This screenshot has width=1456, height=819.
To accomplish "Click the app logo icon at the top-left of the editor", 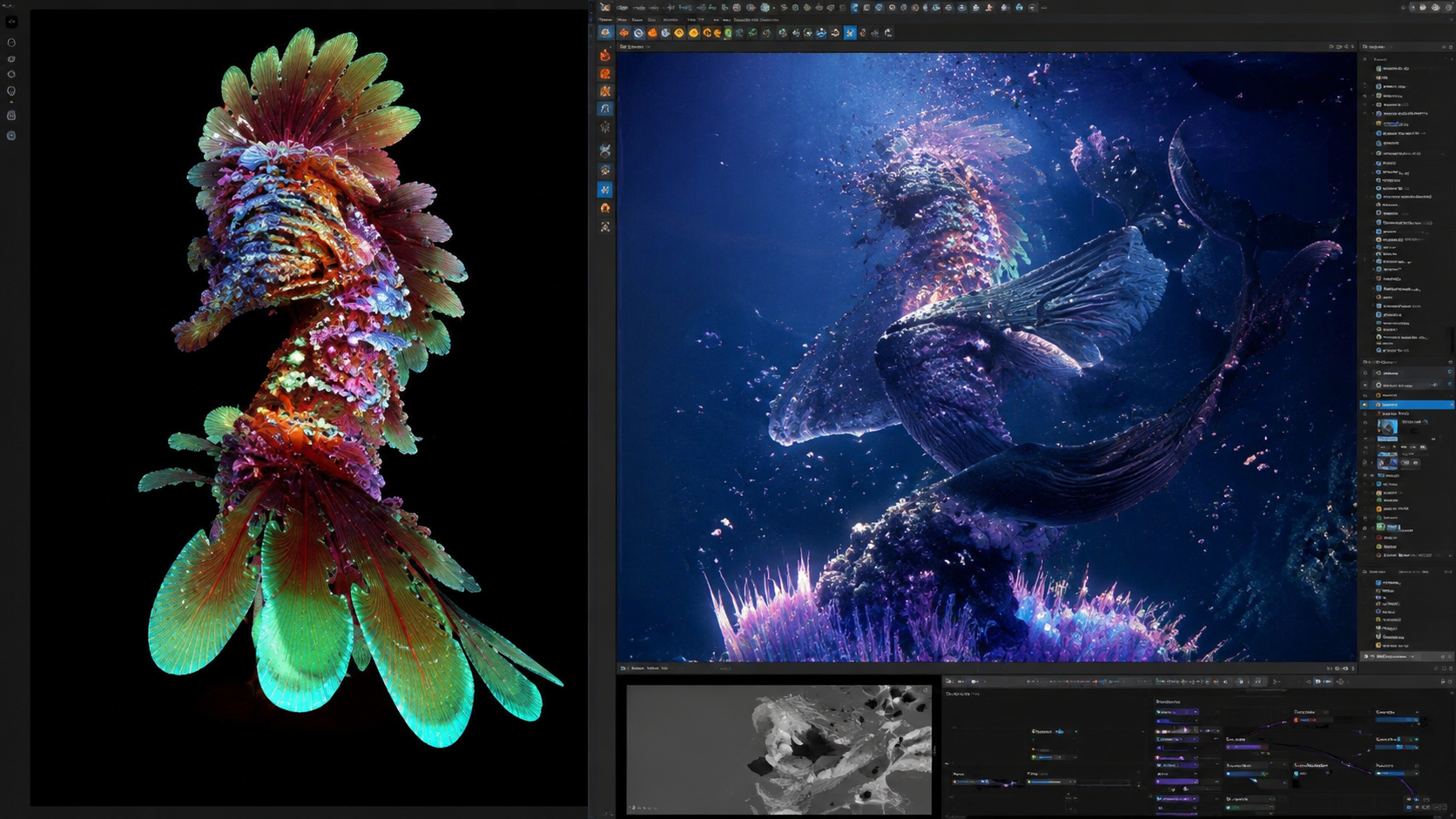I will tap(605, 8).
